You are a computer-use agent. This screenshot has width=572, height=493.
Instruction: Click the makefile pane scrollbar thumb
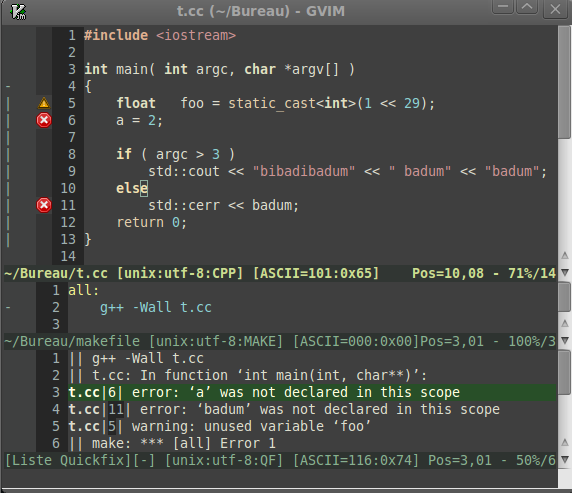[x=564, y=297]
